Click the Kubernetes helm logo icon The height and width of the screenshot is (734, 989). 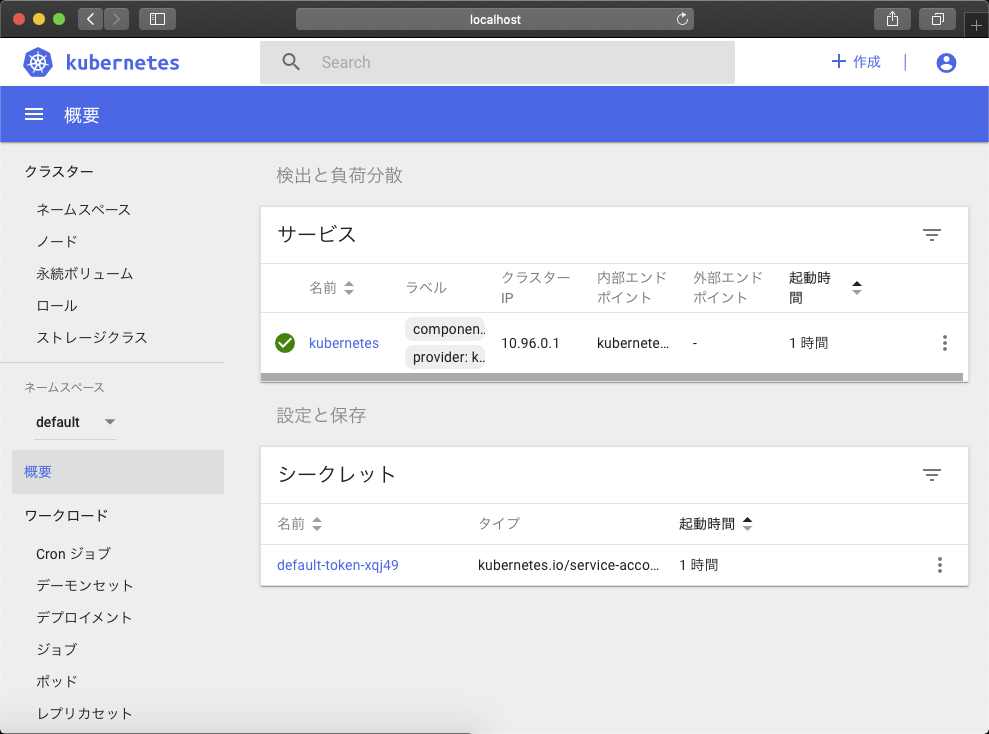38,62
